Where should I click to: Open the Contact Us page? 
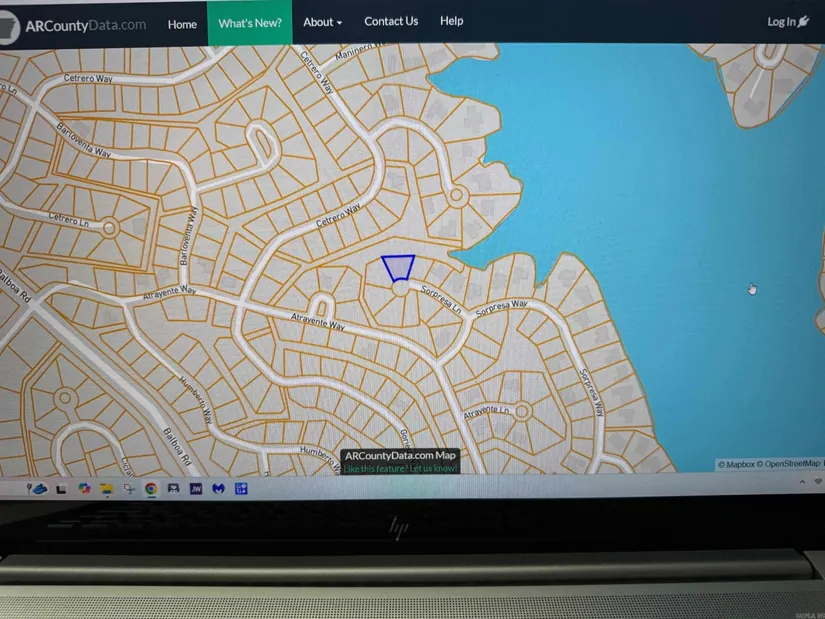pos(391,21)
